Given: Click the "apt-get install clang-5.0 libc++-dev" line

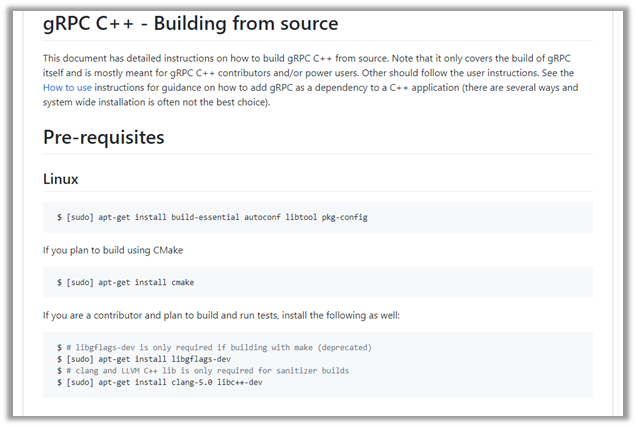Looking at the screenshot, I should point(160,382).
